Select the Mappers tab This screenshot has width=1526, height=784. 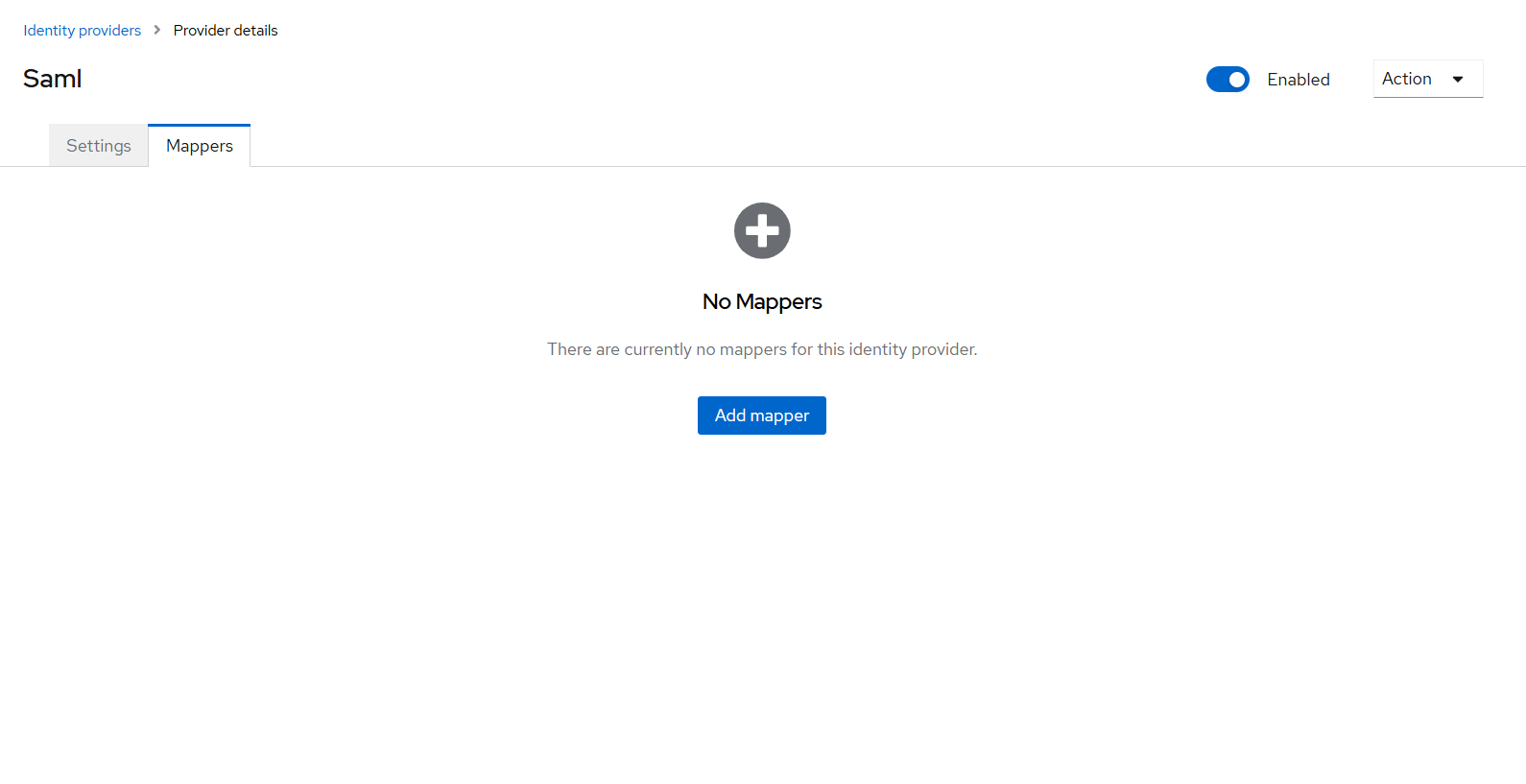pyautogui.click(x=200, y=146)
